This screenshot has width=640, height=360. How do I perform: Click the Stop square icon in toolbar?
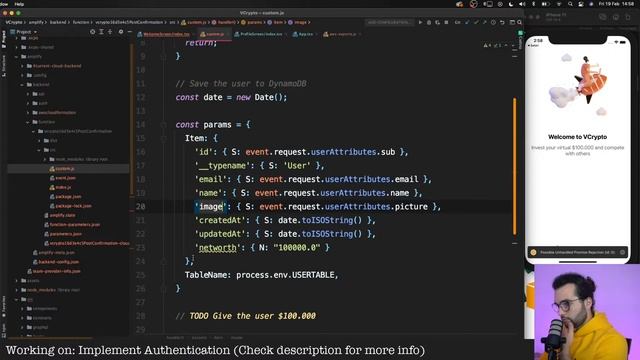pyautogui.click(x=446, y=22)
